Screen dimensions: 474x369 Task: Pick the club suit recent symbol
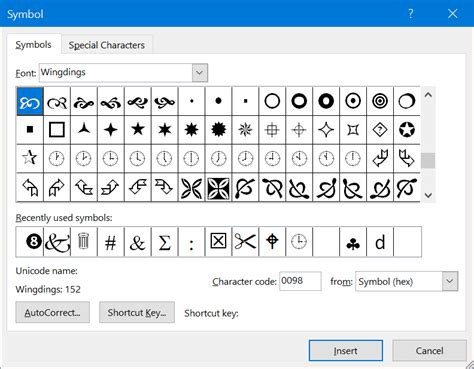[x=353, y=241]
